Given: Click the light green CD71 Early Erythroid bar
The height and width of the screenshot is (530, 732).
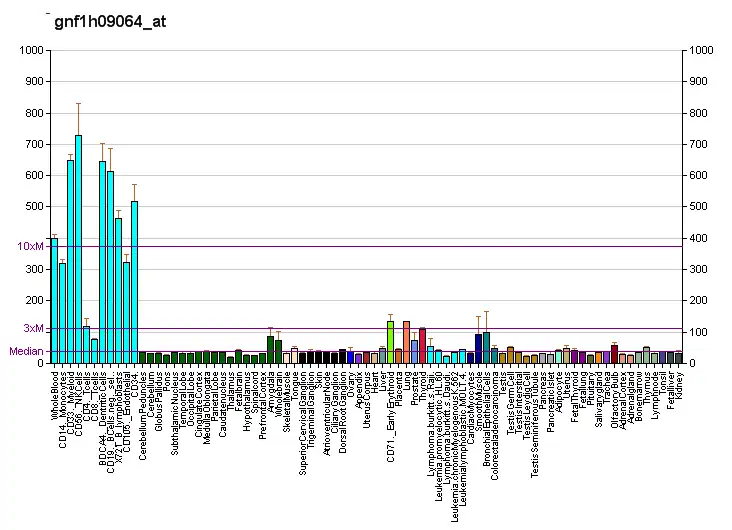Looking at the screenshot, I should click(x=390, y=342).
